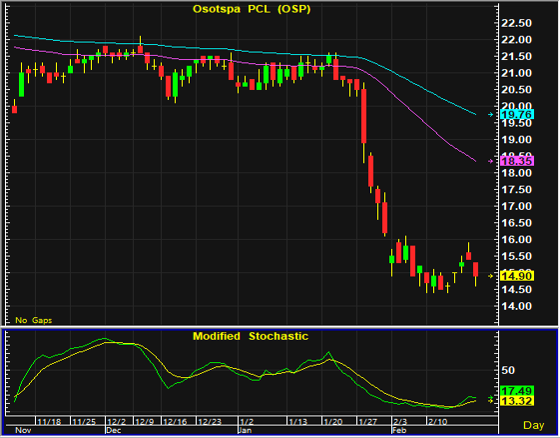Click the green 17.49 stochastic value label
The image size is (560, 438).
517,391
